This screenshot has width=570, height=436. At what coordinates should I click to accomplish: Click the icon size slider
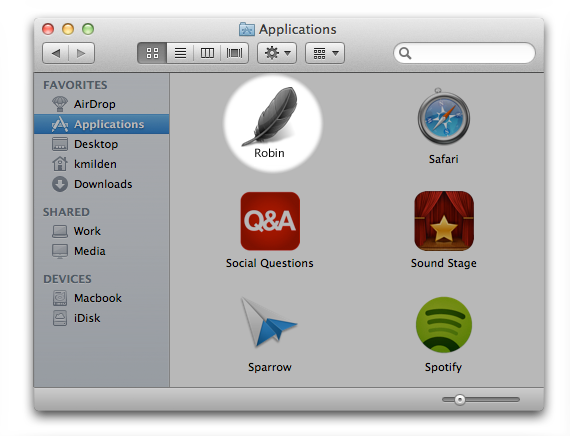481,400
